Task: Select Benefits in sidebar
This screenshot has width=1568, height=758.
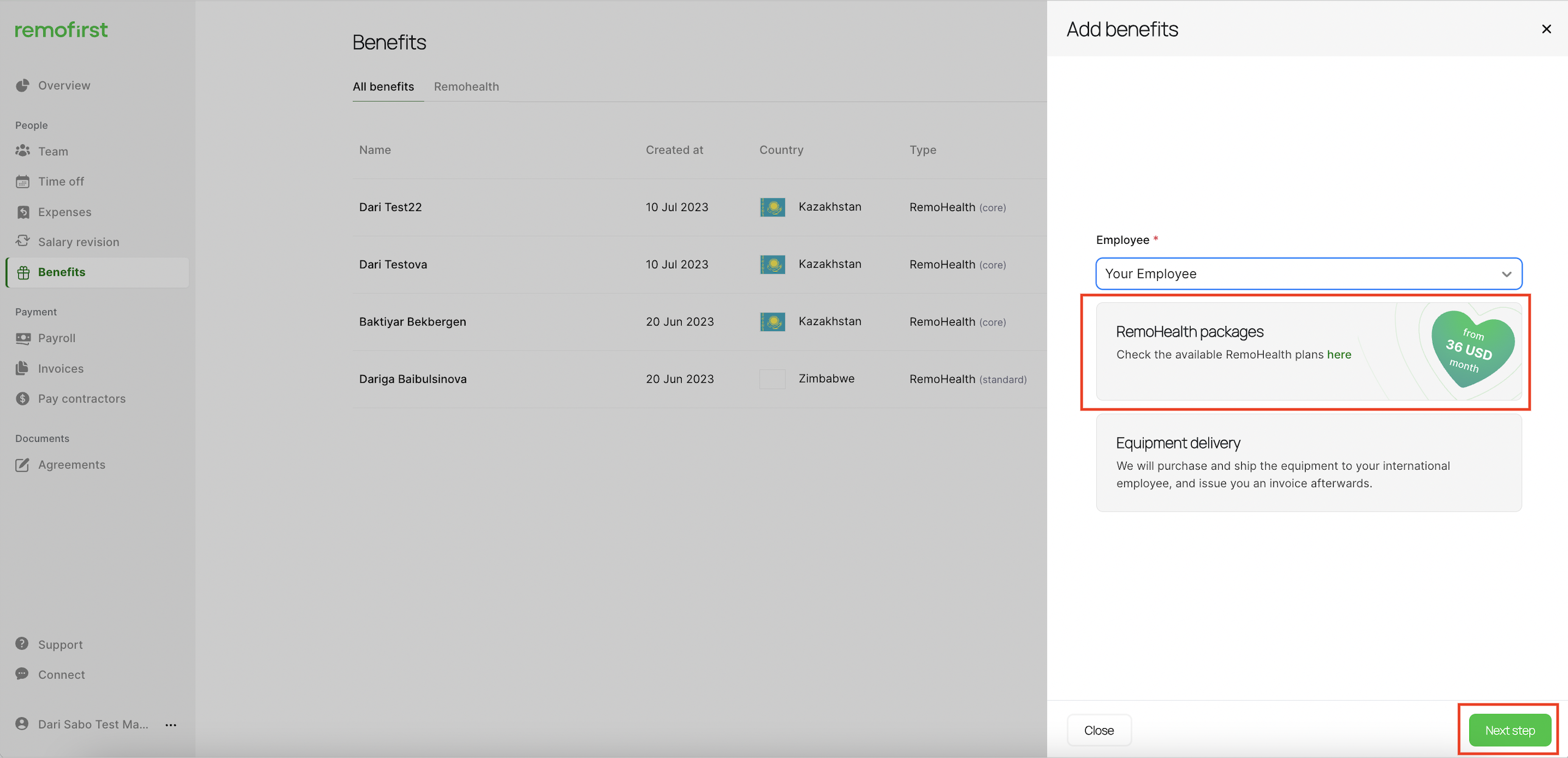Action: click(x=97, y=273)
